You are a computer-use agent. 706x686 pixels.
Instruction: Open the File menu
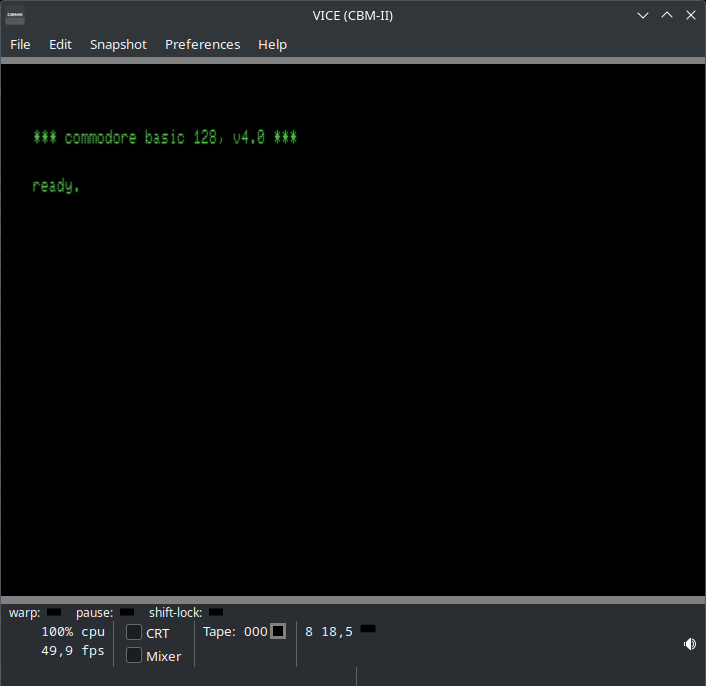20,44
